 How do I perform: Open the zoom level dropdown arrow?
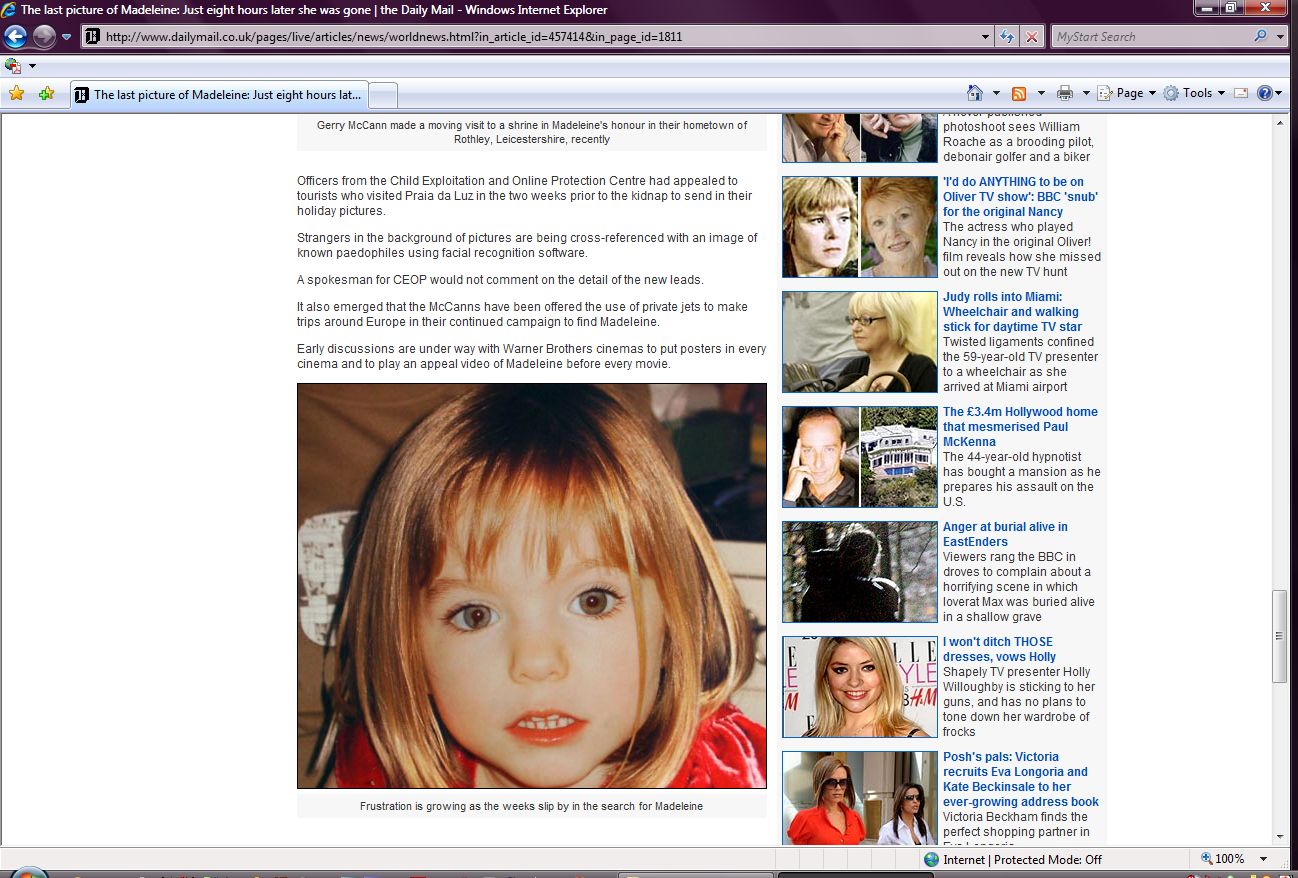click(x=1263, y=859)
